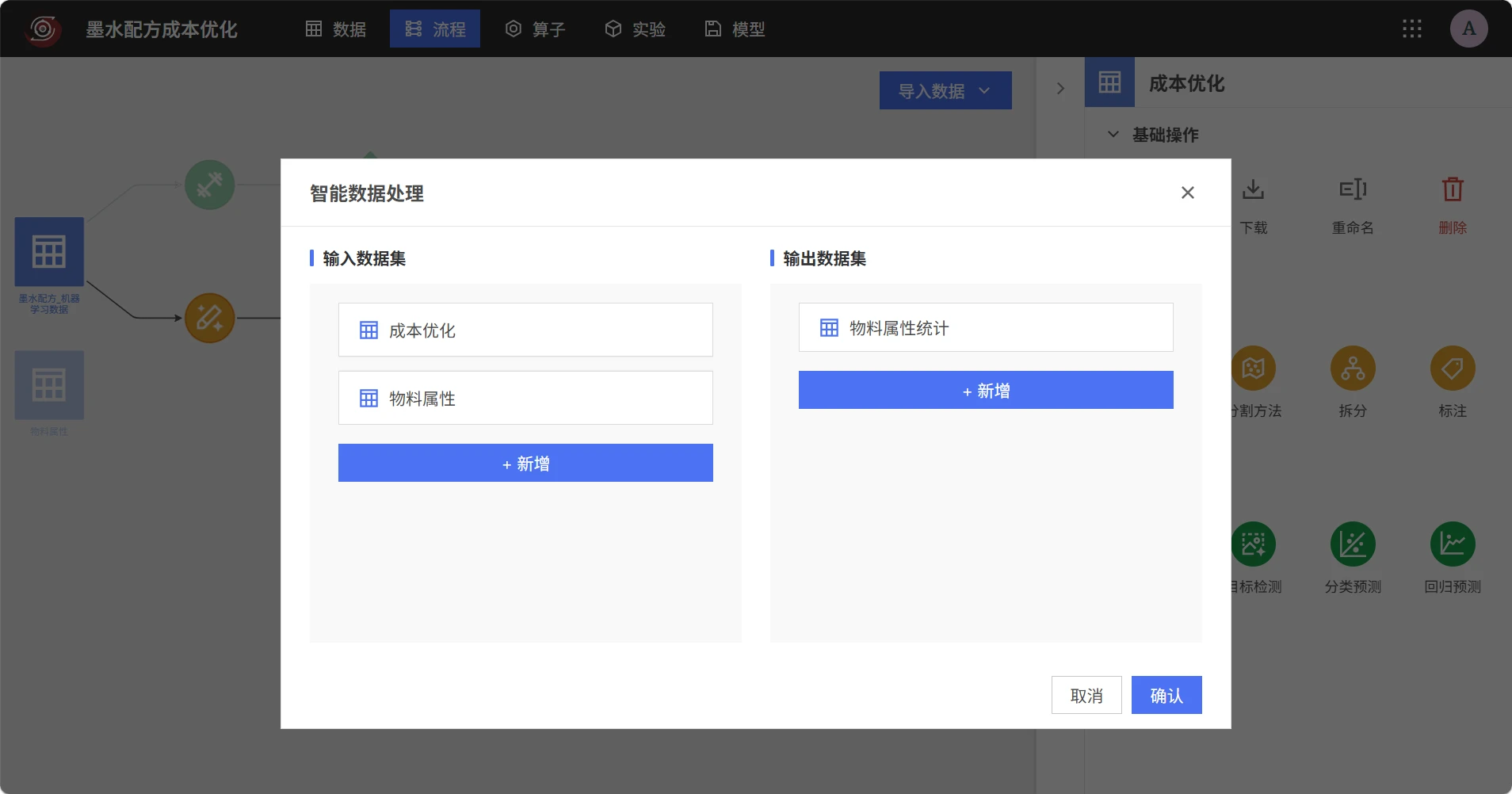
Task: Click the red 删除 trash icon
Action: tap(1453, 189)
